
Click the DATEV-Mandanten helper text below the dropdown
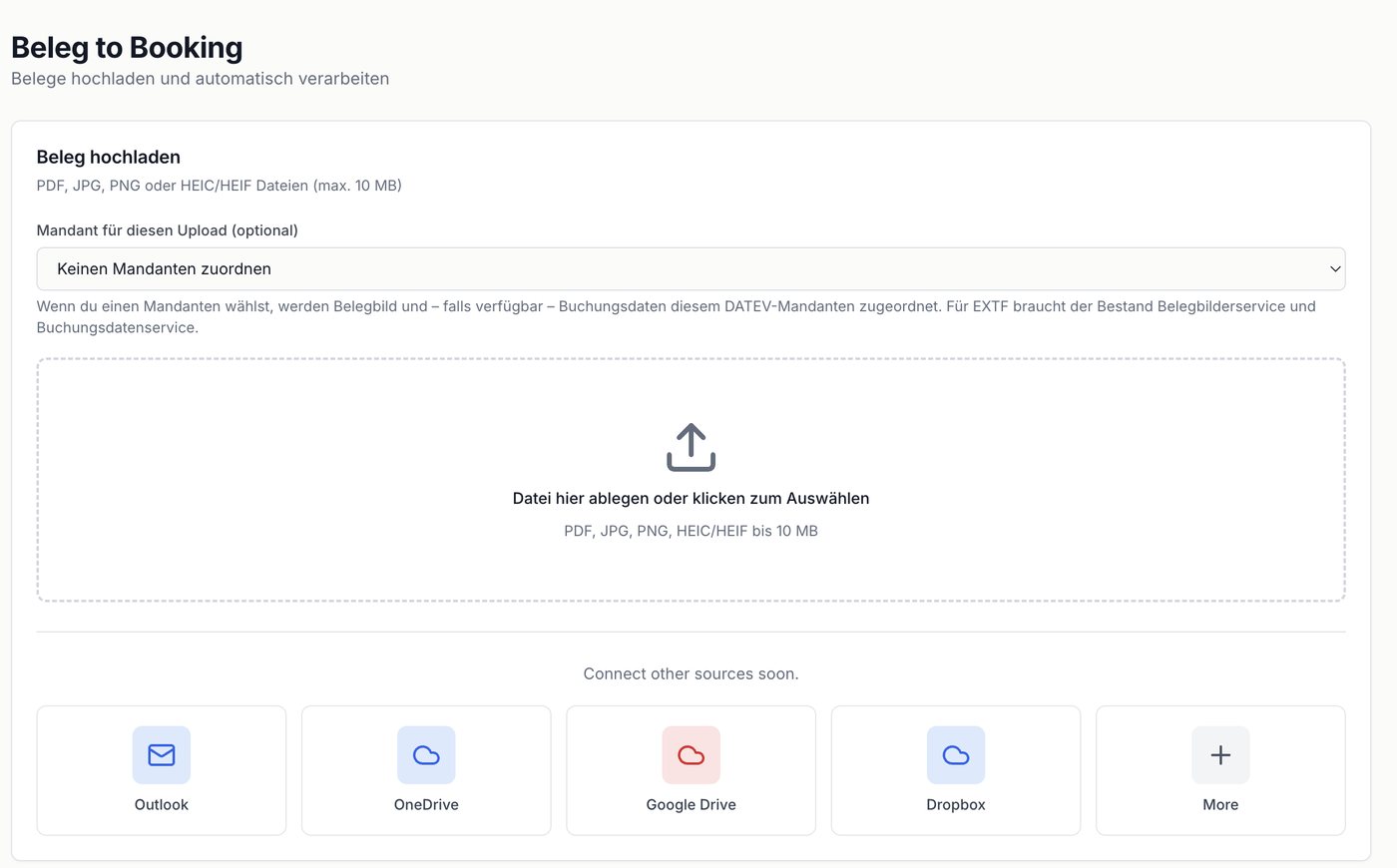pos(677,317)
